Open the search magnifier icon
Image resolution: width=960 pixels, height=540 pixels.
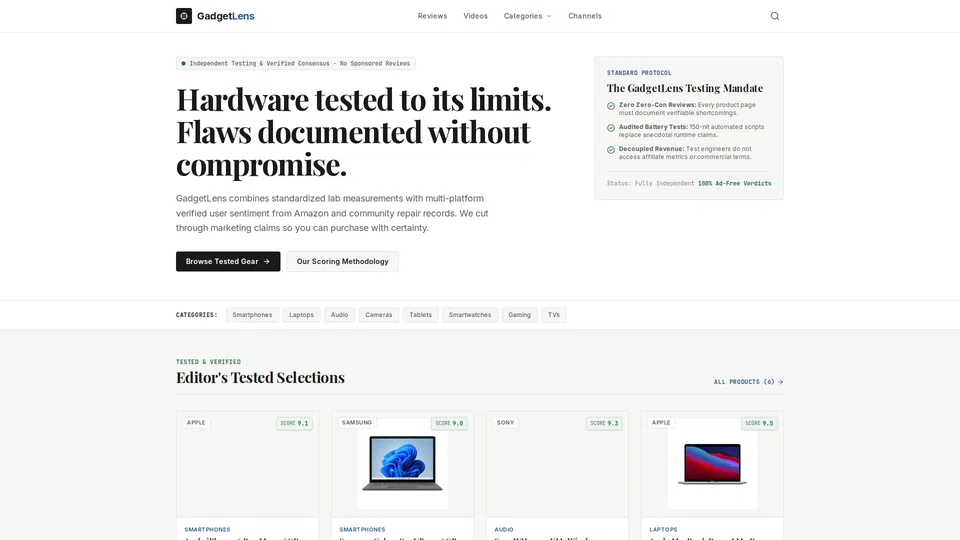coord(774,16)
